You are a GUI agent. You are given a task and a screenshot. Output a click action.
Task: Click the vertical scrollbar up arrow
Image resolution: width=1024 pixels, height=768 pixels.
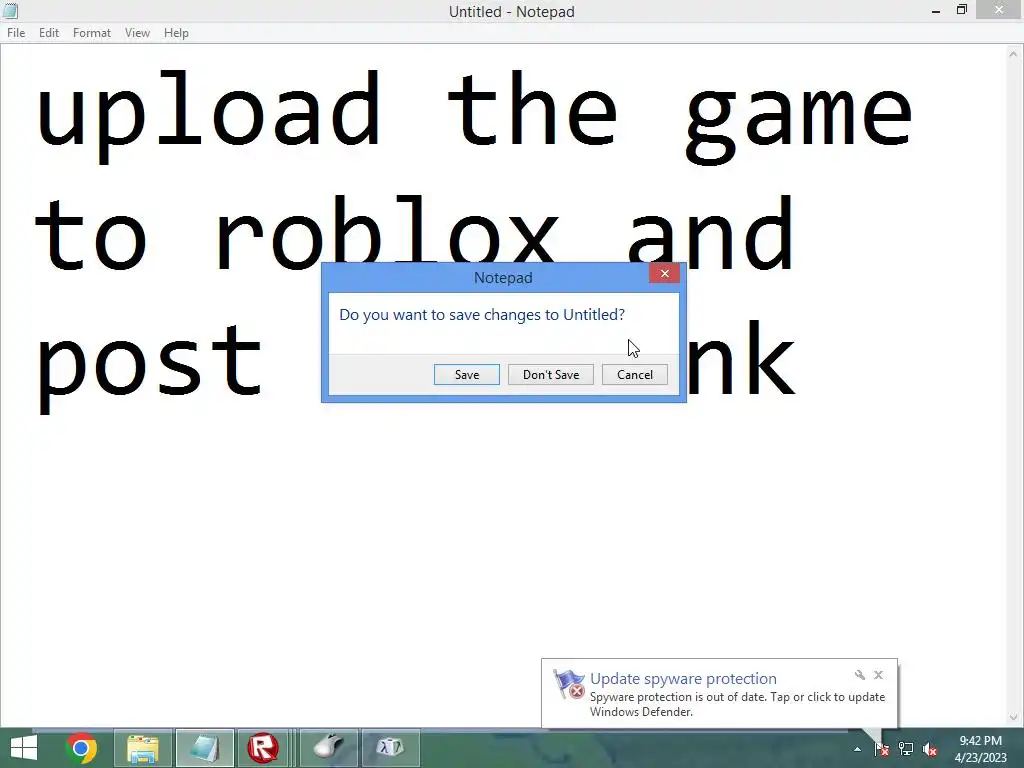click(x=1014, y=55)
